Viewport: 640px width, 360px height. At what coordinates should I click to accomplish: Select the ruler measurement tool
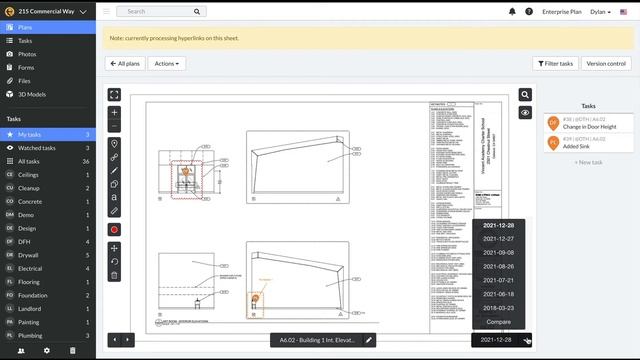[114, 211]
